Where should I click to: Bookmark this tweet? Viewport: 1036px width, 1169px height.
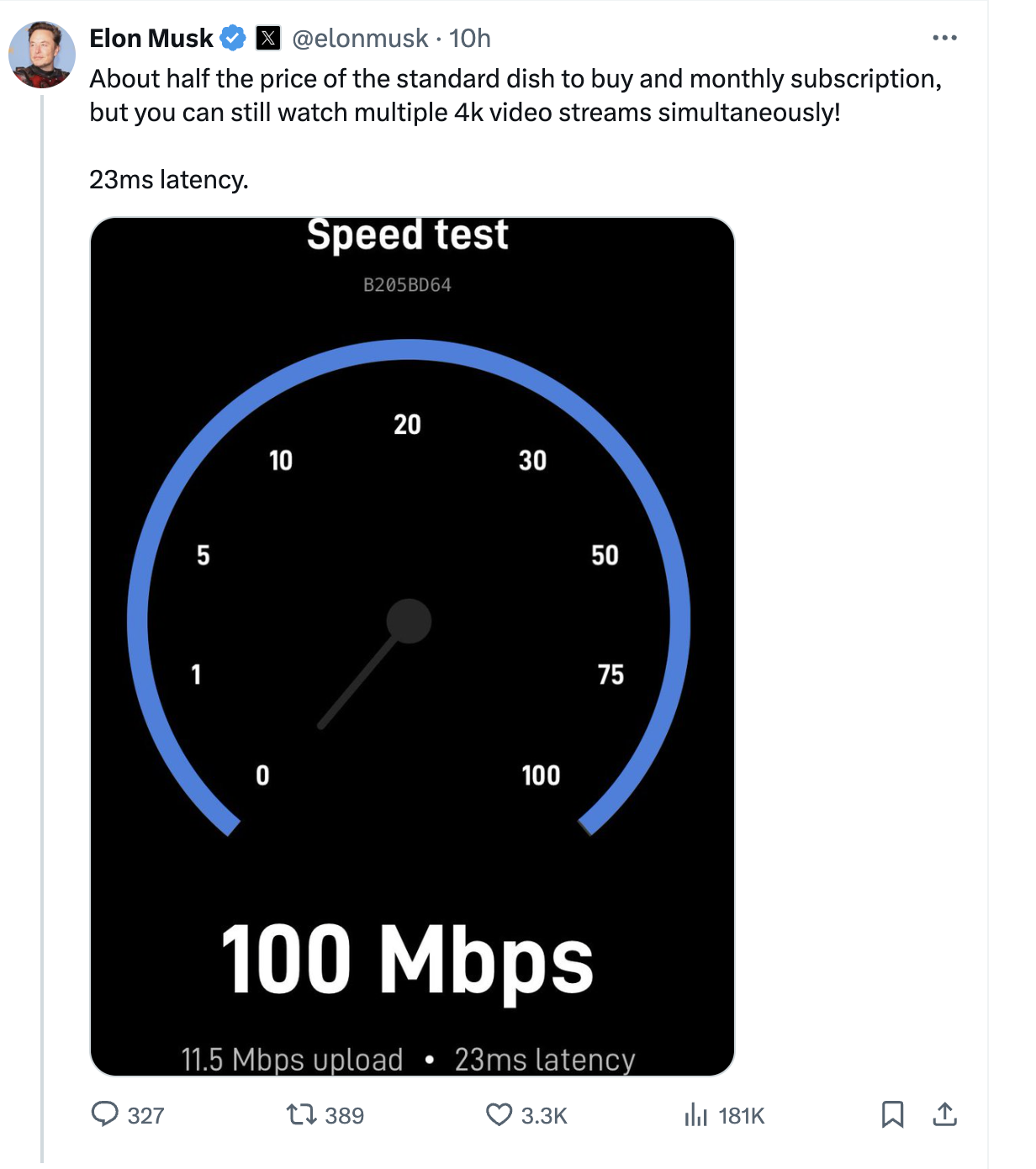(x=892, y=1114)
